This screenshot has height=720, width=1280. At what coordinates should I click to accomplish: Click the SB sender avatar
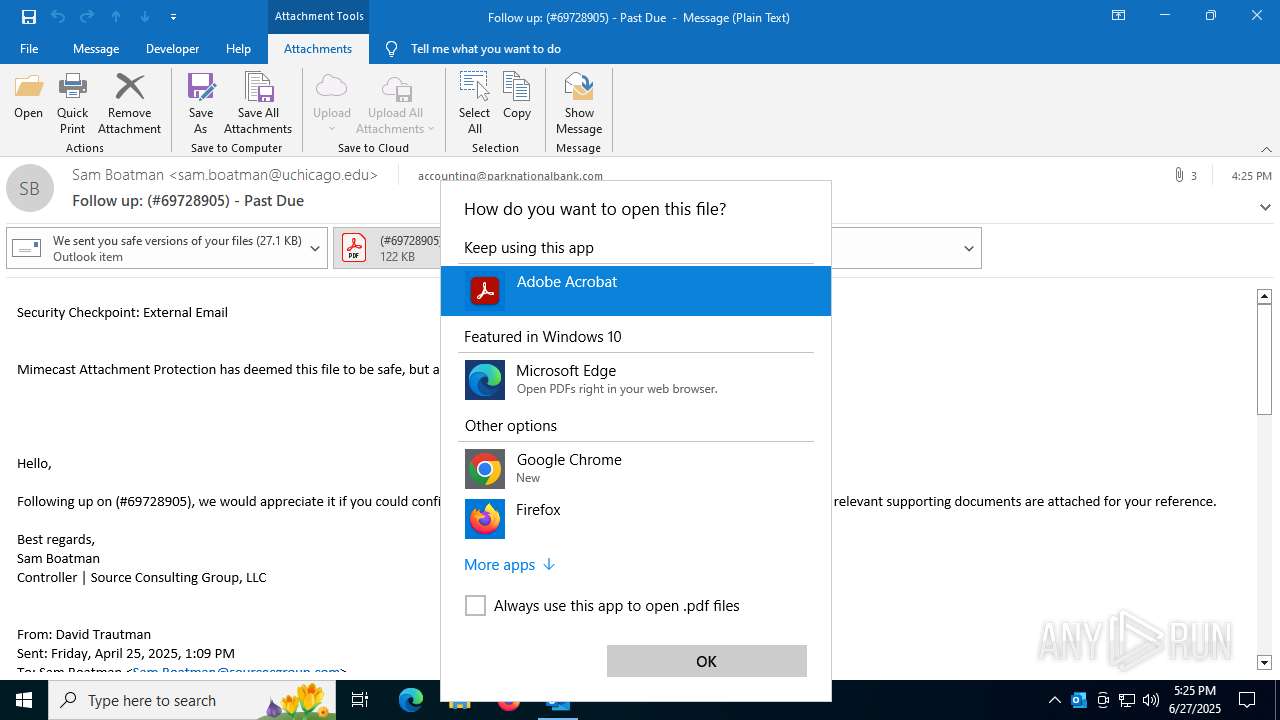click(30, 188)
